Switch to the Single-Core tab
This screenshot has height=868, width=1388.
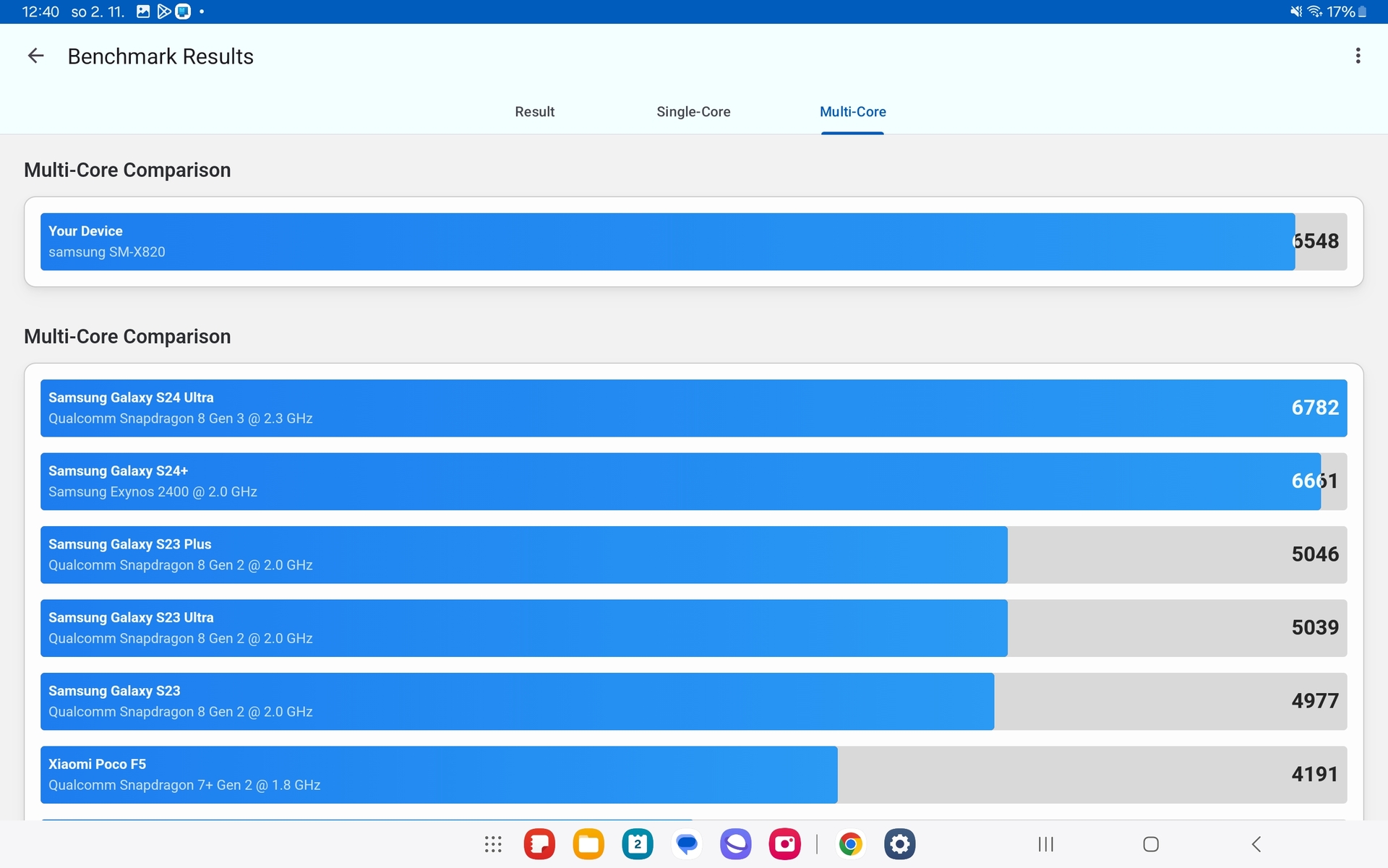[x=693, y=111]
